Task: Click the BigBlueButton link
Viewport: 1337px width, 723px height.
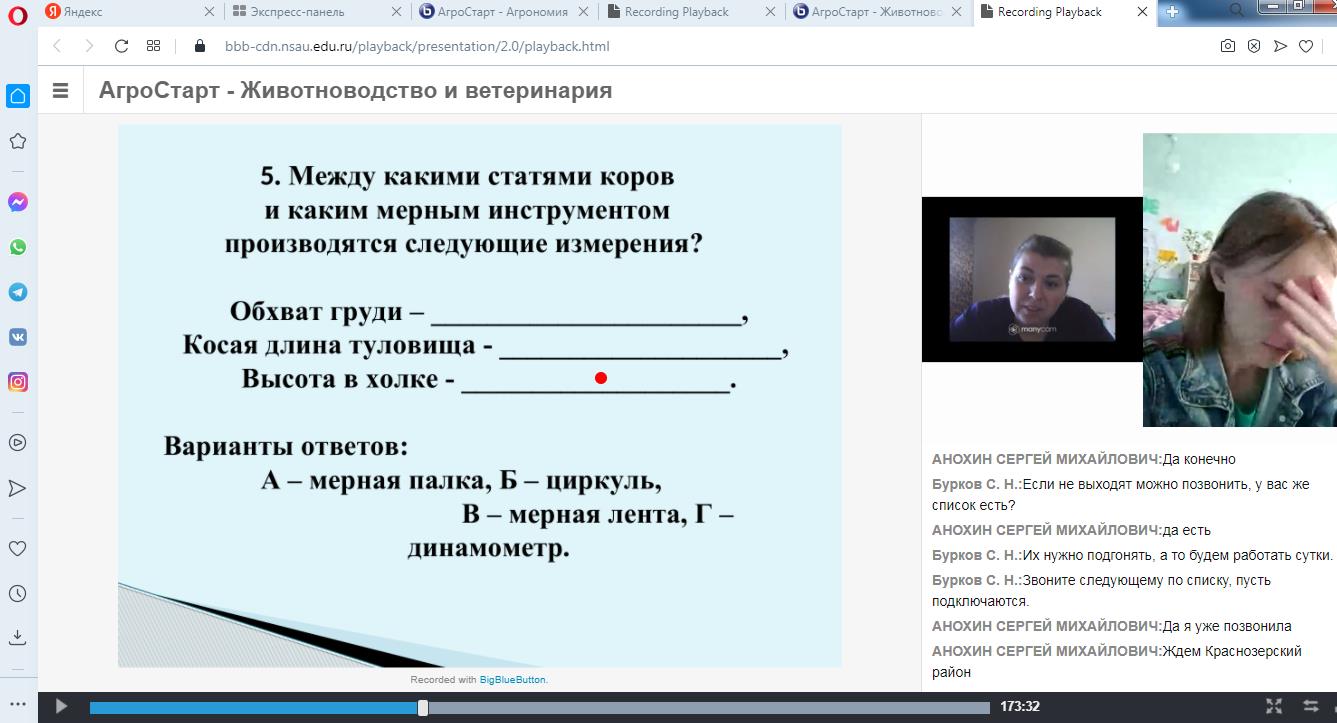Action: 513,680
